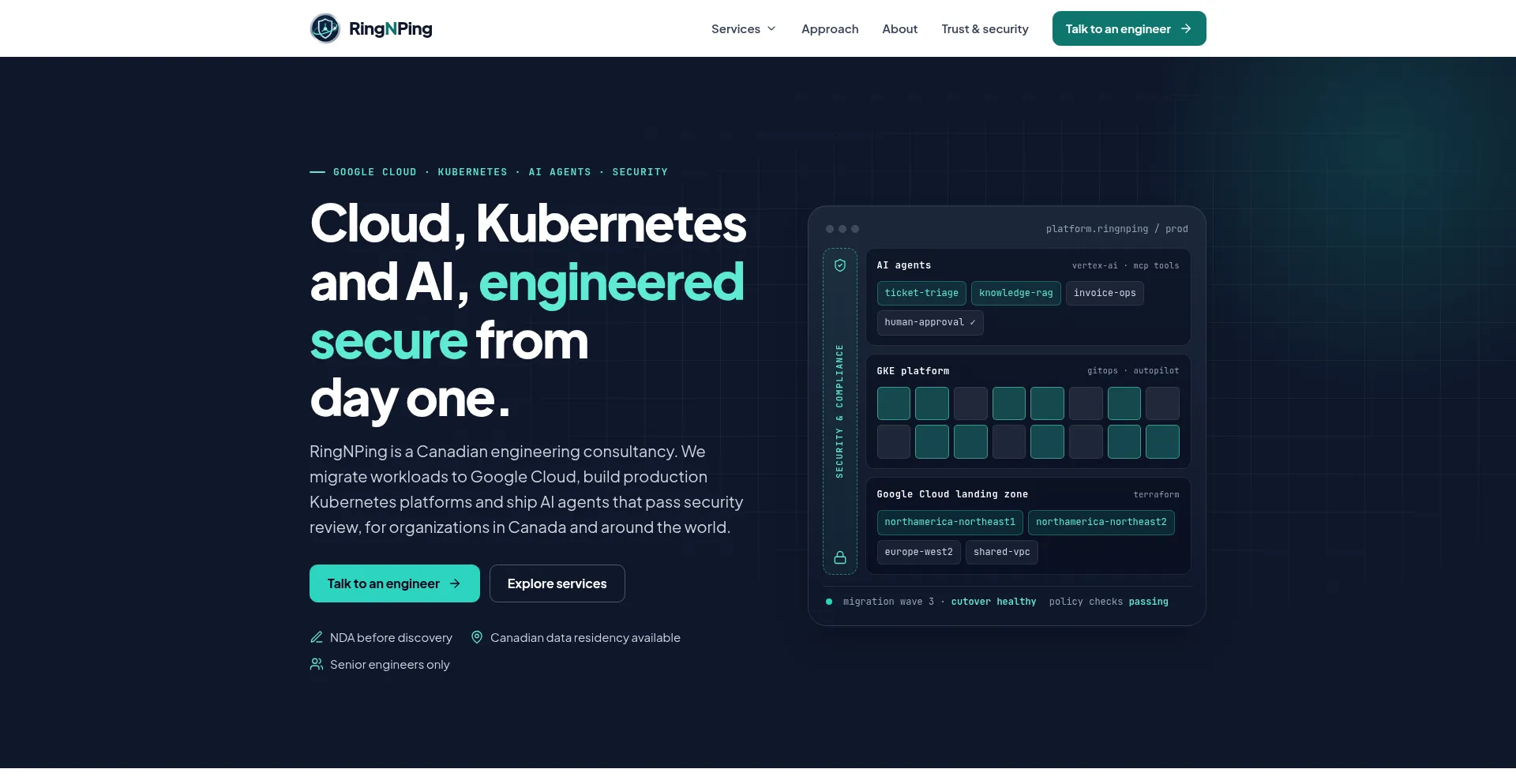Click the 'engineered' highlighted headline word
This screenshot has width=1516, height=784.
coord(612,282)
